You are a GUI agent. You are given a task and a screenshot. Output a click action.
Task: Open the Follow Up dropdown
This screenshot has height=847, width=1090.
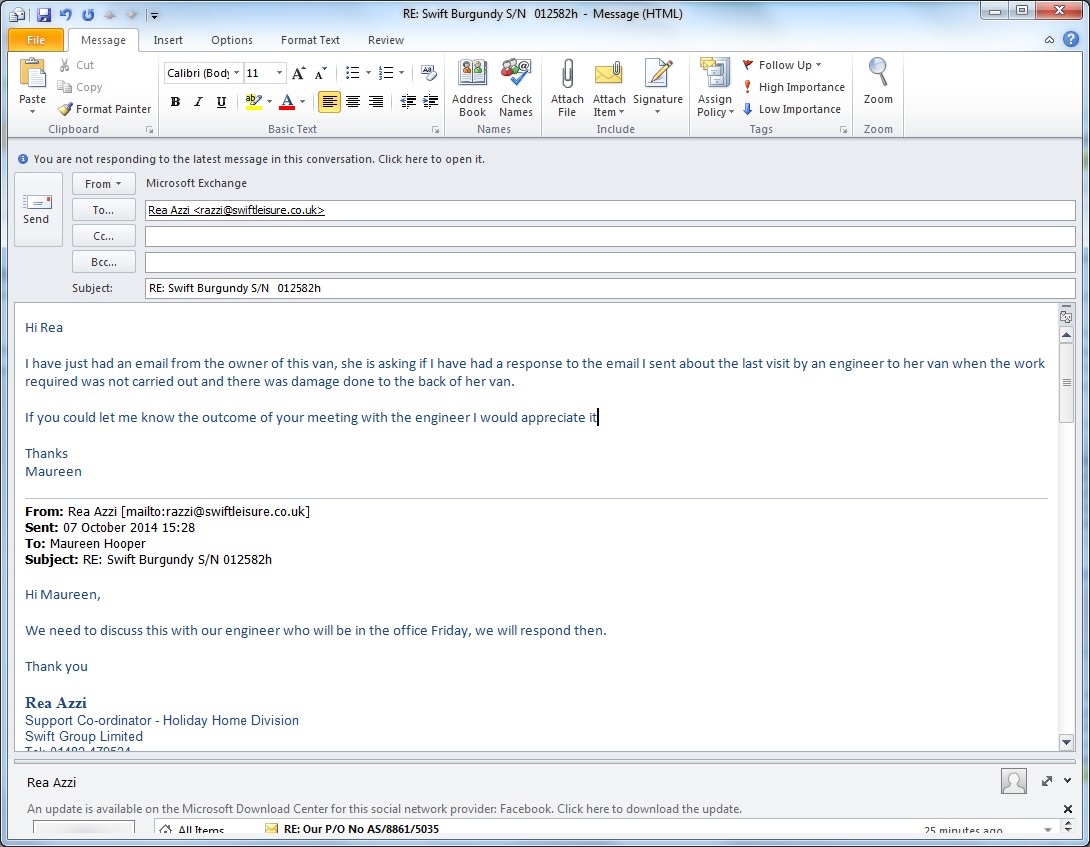[782, 65]
